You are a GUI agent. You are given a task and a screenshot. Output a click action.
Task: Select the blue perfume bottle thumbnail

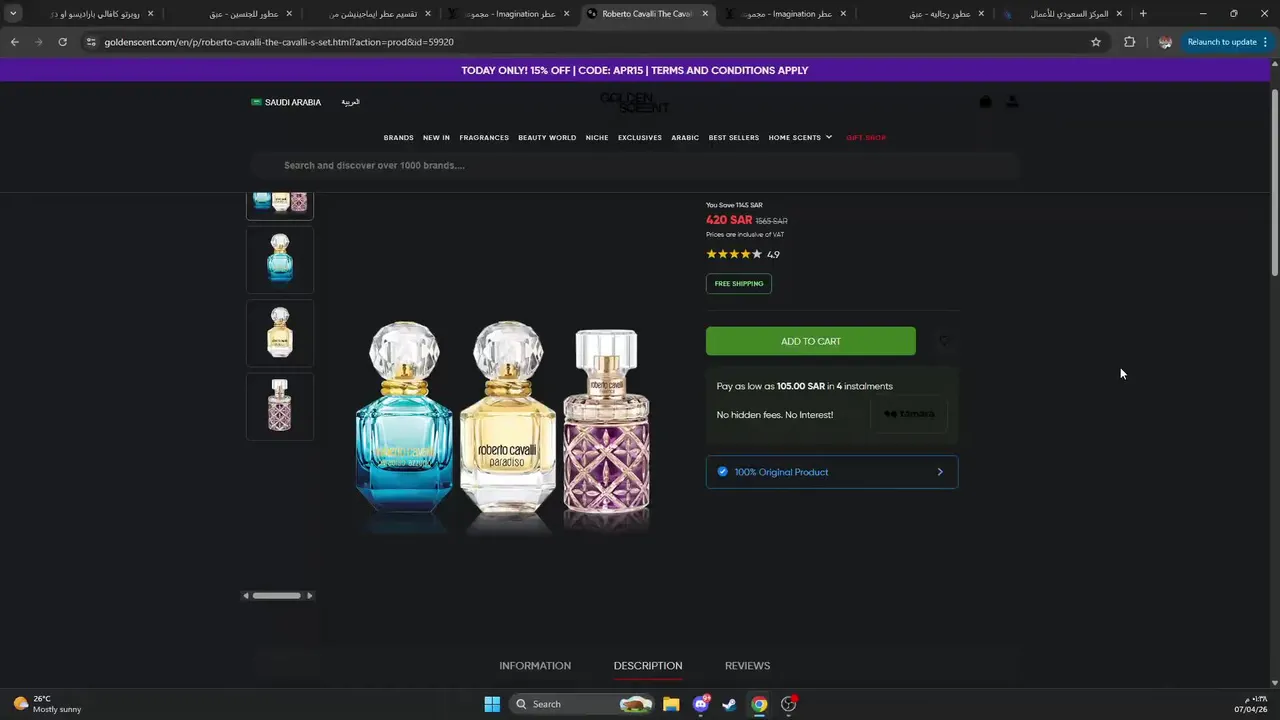click(280, 259)
